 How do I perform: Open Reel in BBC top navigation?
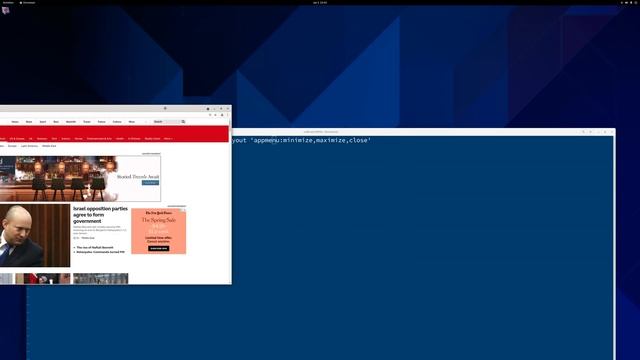pyautogui.click(x=56, y=122)
